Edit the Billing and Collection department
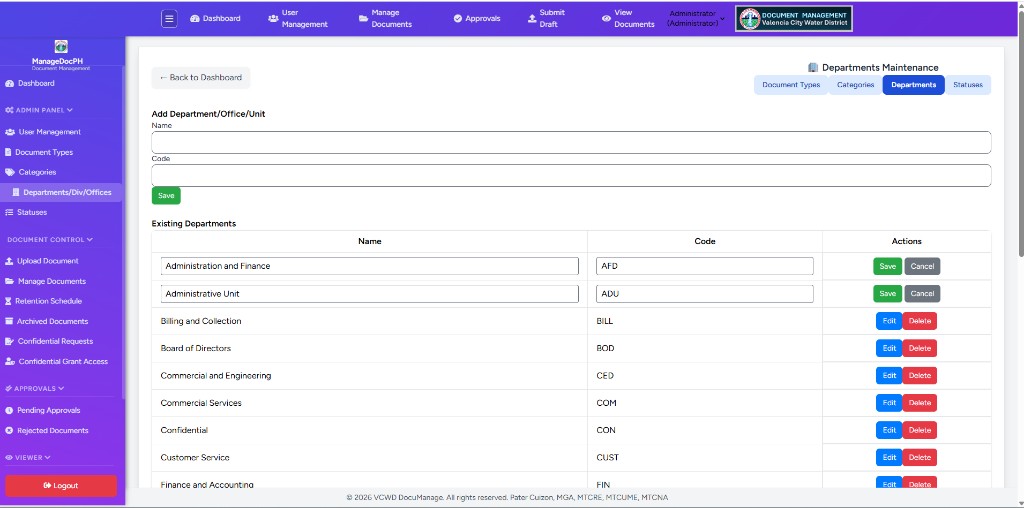 (x=889, y=321)
